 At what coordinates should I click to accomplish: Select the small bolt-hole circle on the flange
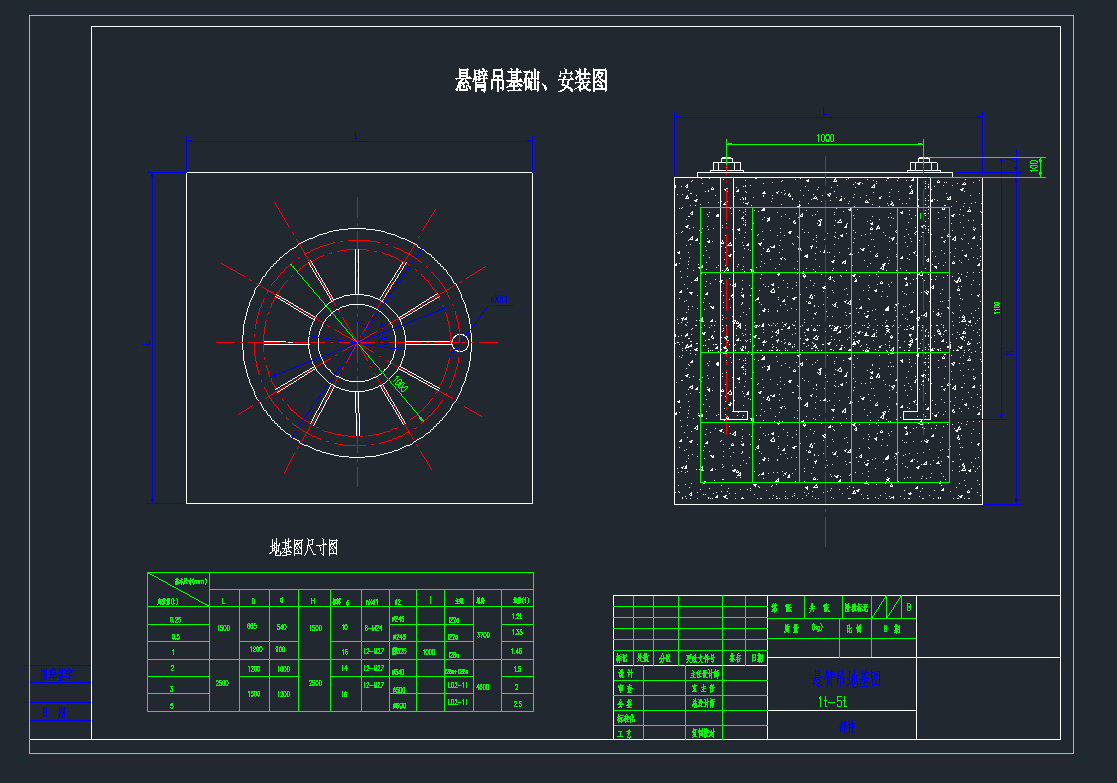[460, 343]
